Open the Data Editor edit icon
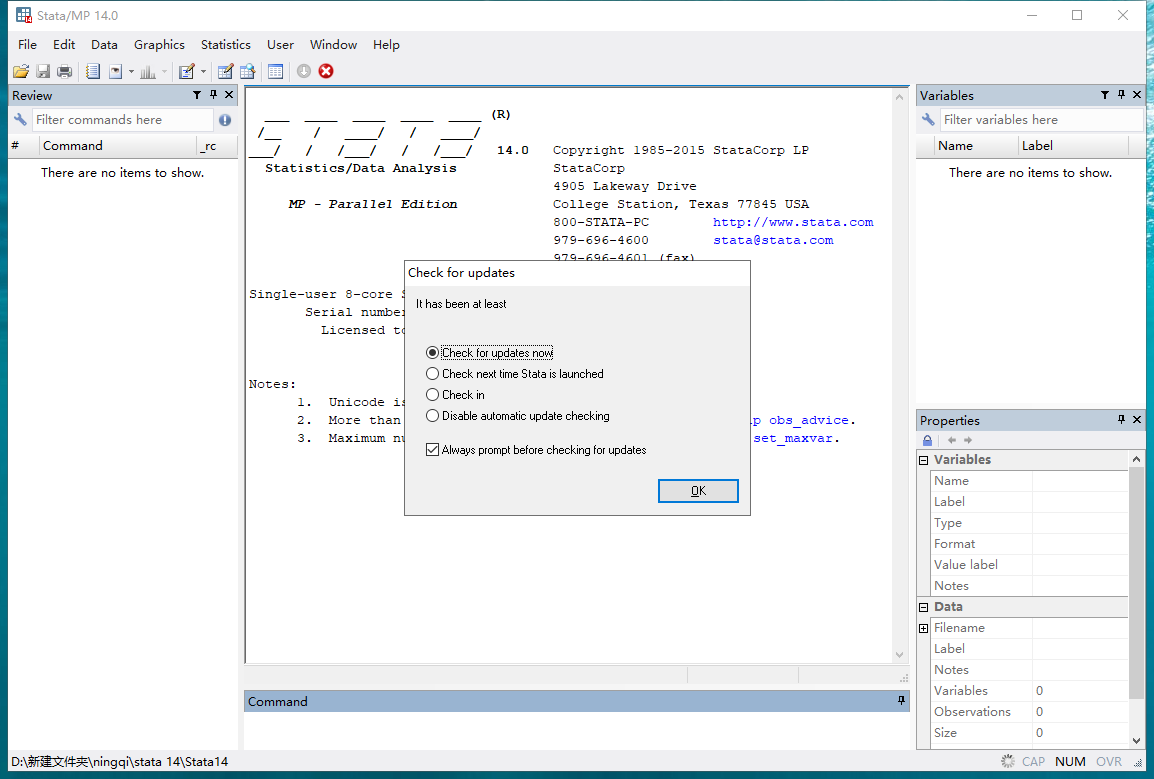The width and height of the screenshot is (1154, 779). tap(225, 71)
